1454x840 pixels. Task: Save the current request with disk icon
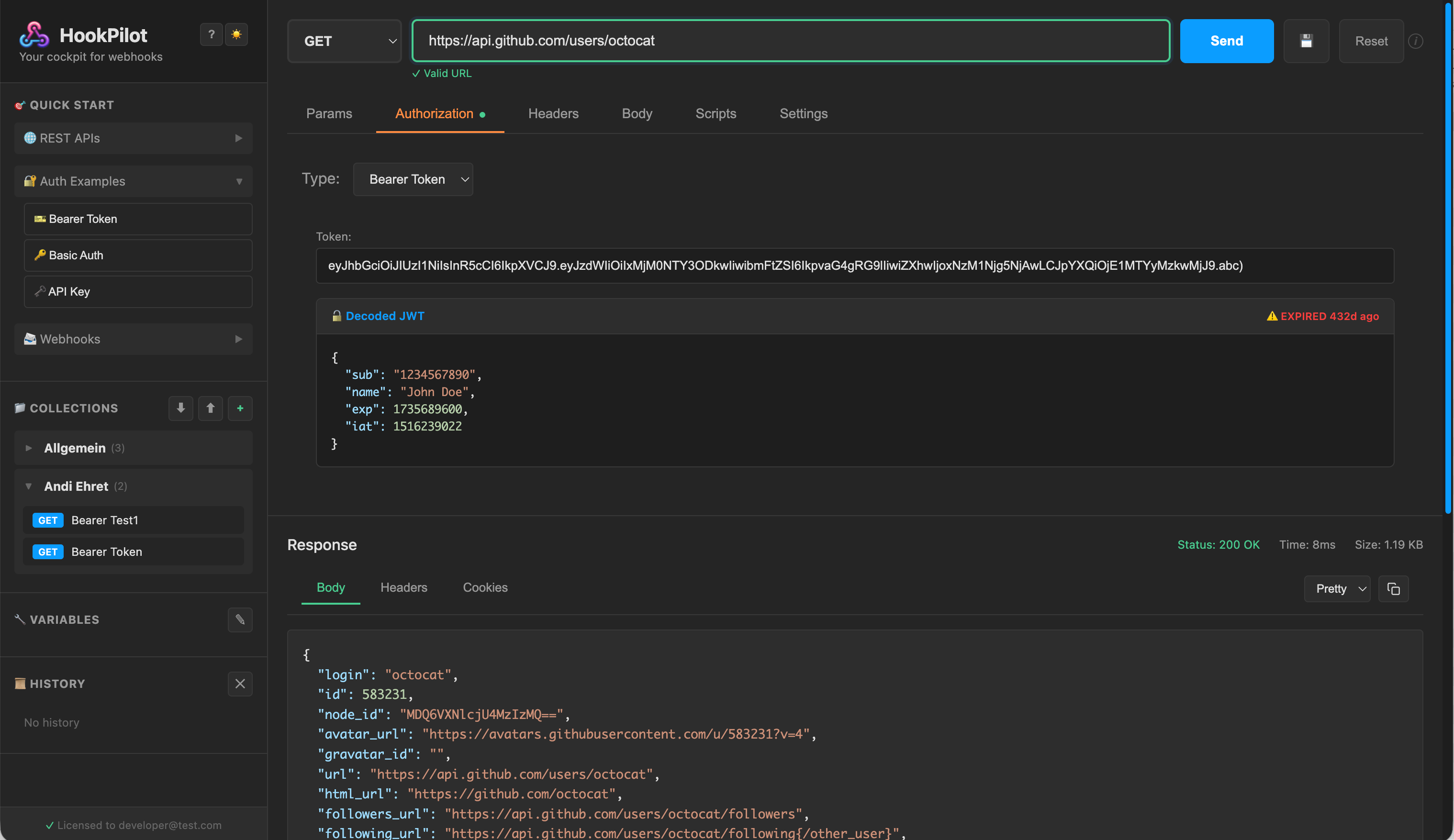1306,41
